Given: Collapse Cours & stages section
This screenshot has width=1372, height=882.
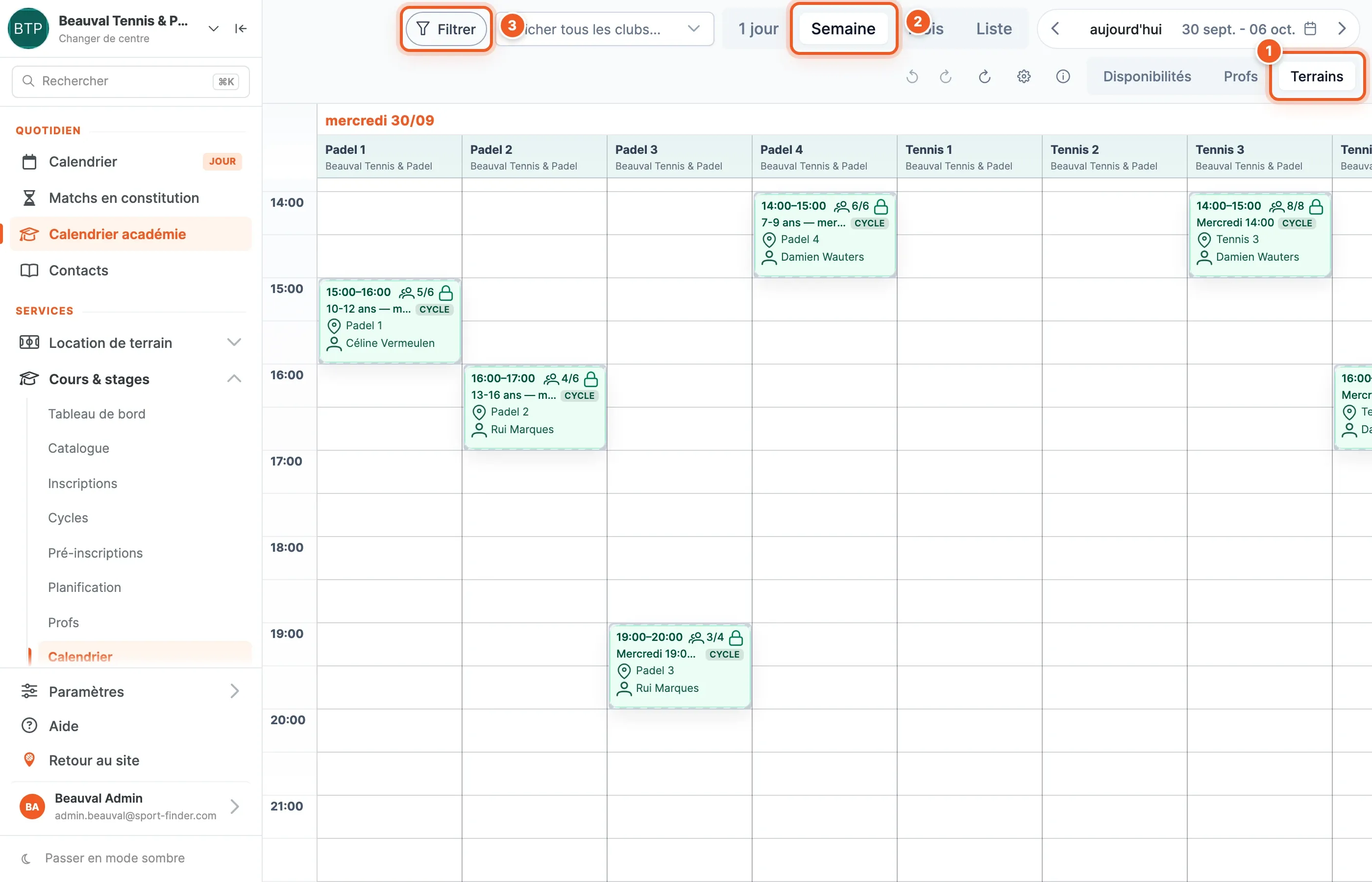Looking at the screenshot, I should 130,379.
